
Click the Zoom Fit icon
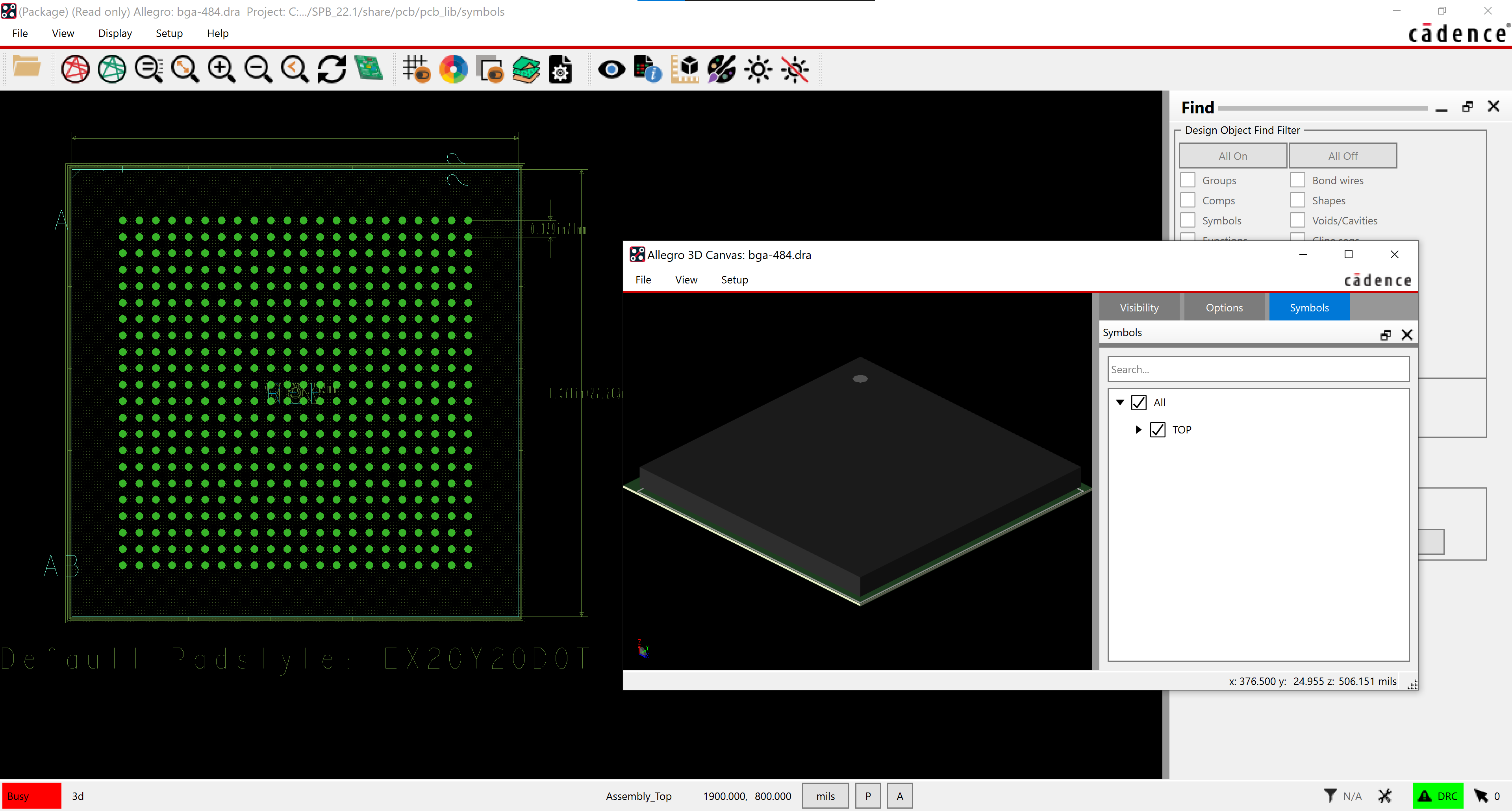pos(185,69)
